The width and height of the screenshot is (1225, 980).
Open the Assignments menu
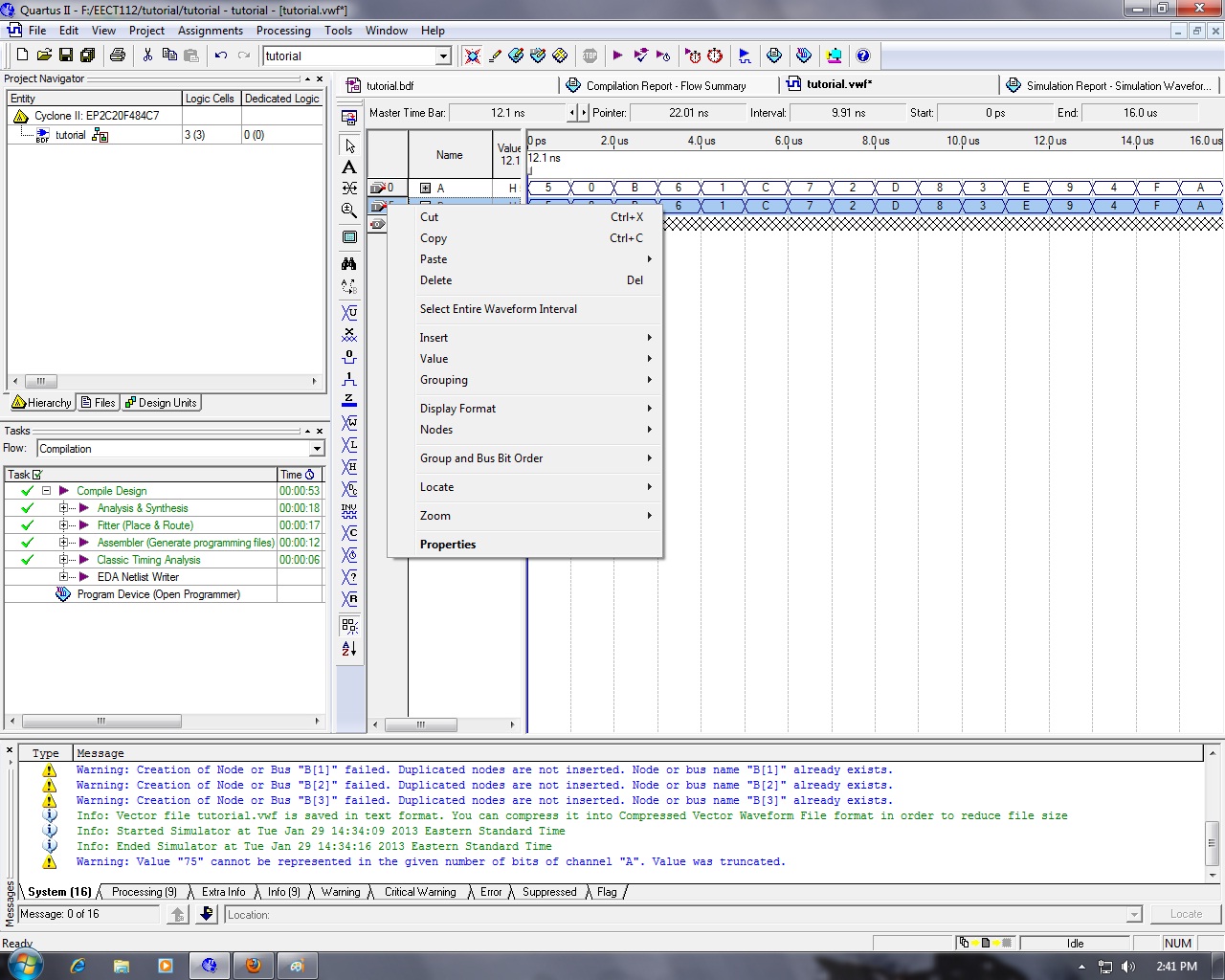pos(211,31)
